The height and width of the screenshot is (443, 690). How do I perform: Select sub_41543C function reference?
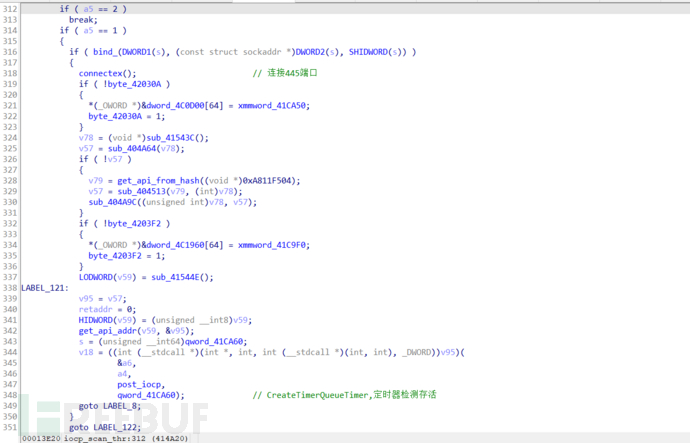(x=170, y=138)
